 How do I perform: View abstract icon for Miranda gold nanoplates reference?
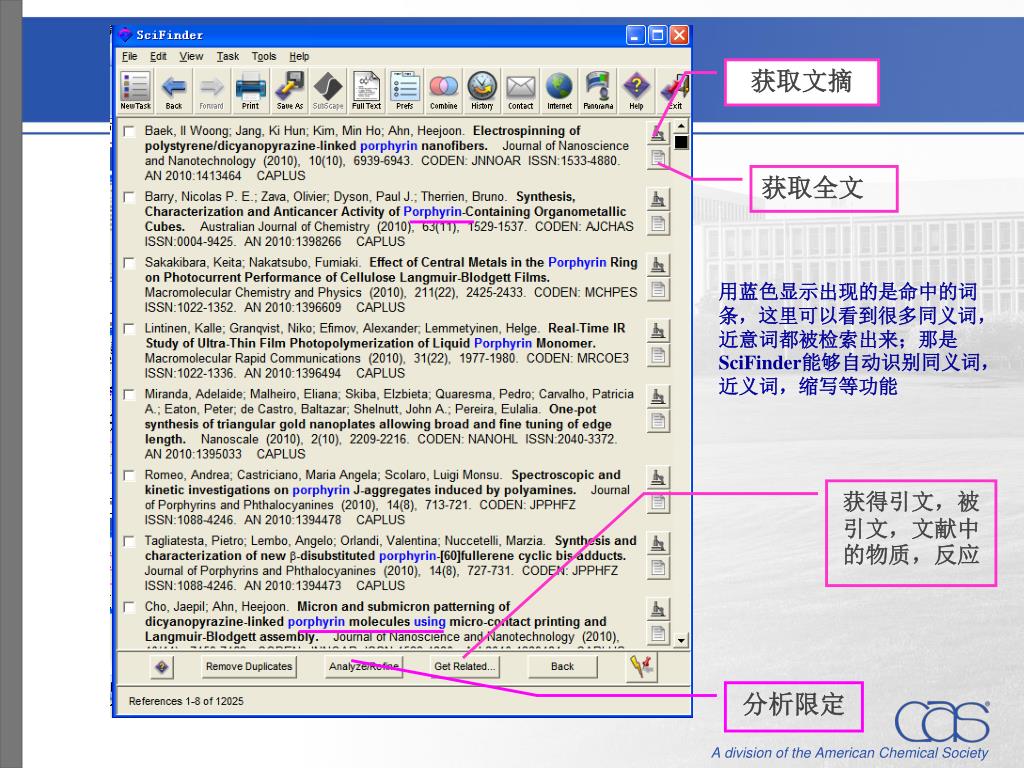click(x=658, y=397)
